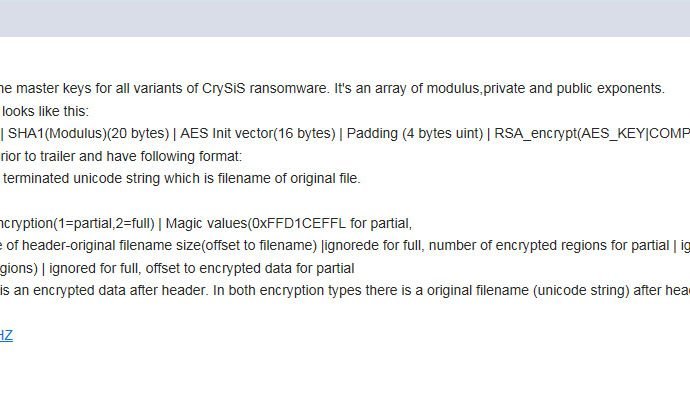This screenshot has height=413, width=690.
Task: Click the text 'looks like this:'
Action: [x=45, y=111]
